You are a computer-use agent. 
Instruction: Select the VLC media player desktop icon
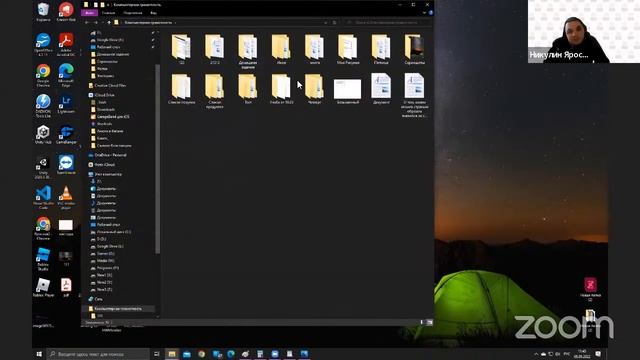tap(66, 198)
